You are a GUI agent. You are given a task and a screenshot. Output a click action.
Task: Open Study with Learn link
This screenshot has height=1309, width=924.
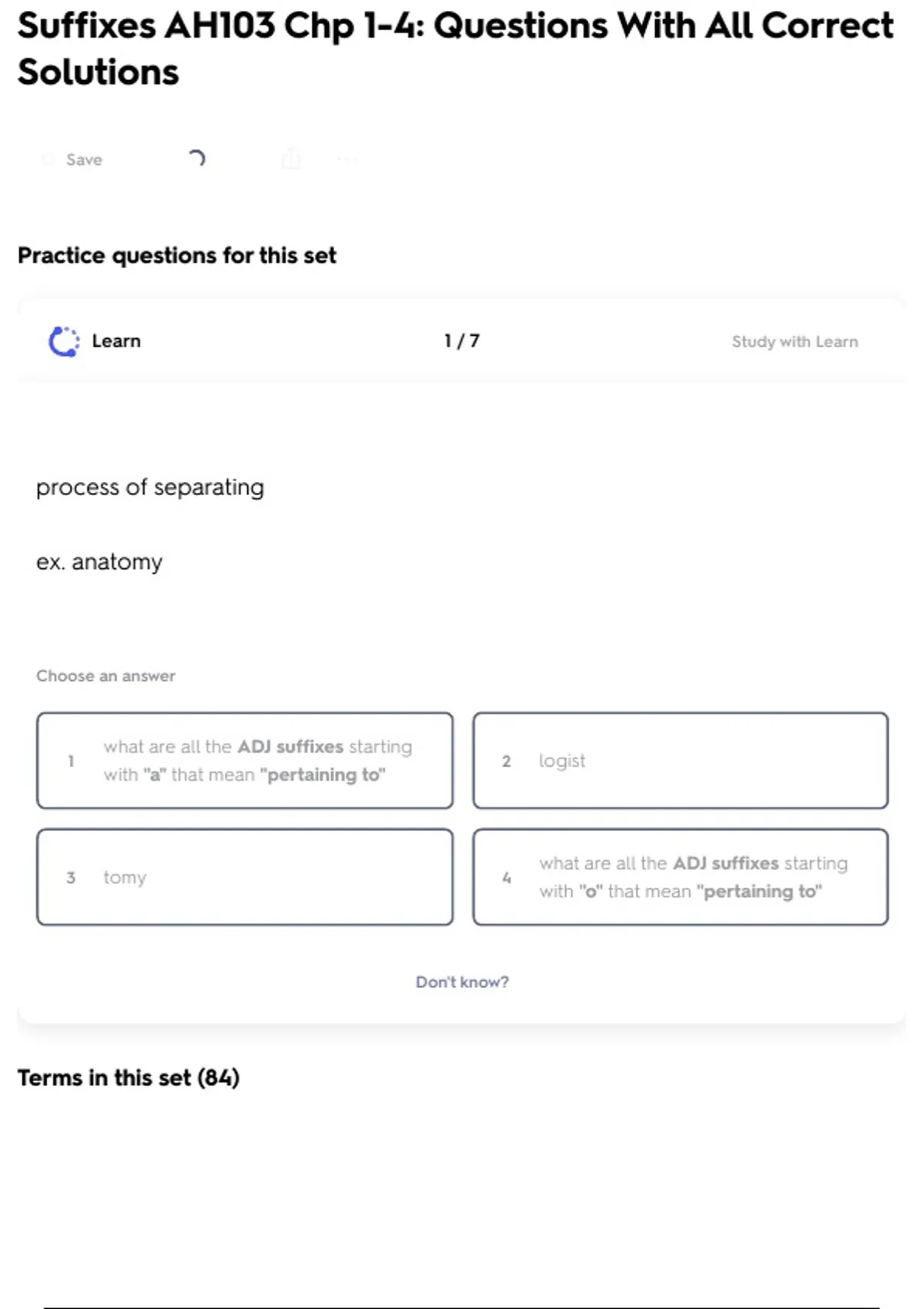[794, 341]
